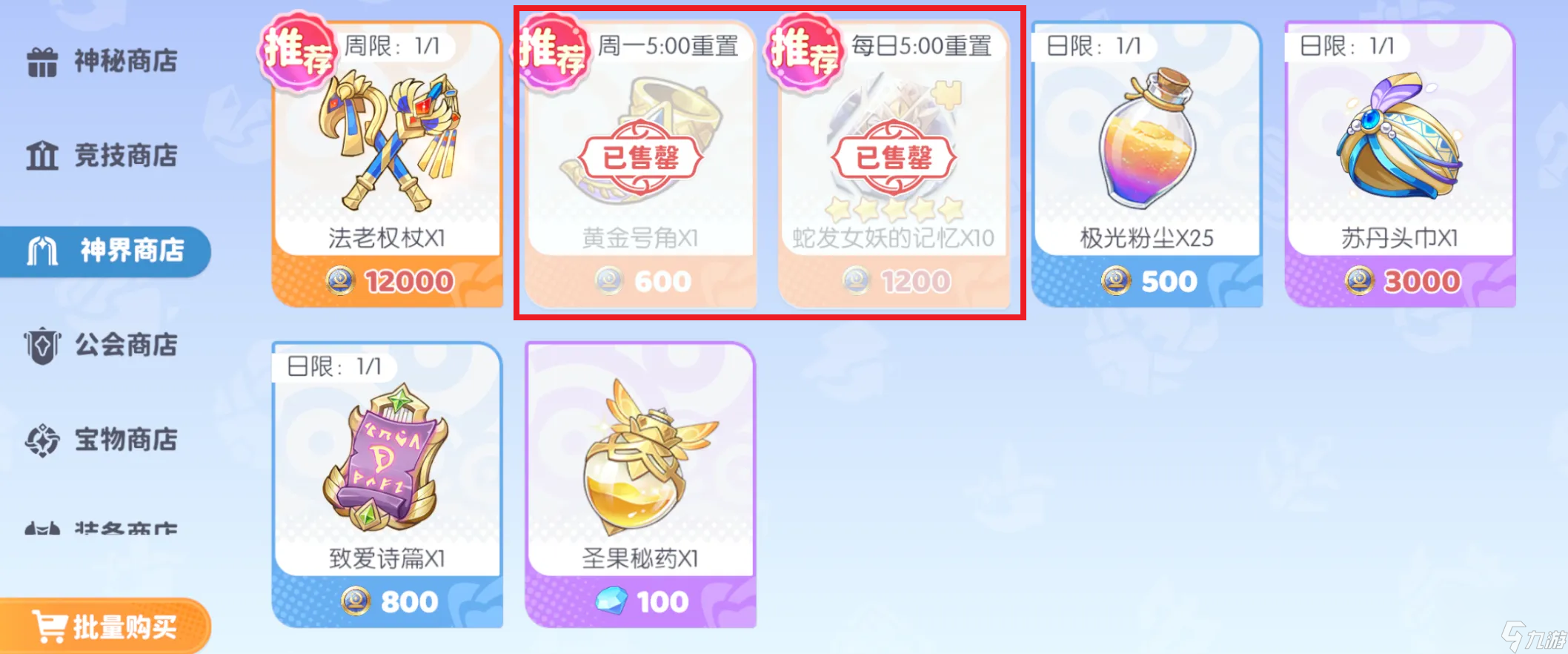The width and height of the screenshot is (1568, 654).
Task: Select the 苏丹头巾 turban icon
Action: [x=1399, y=136]
